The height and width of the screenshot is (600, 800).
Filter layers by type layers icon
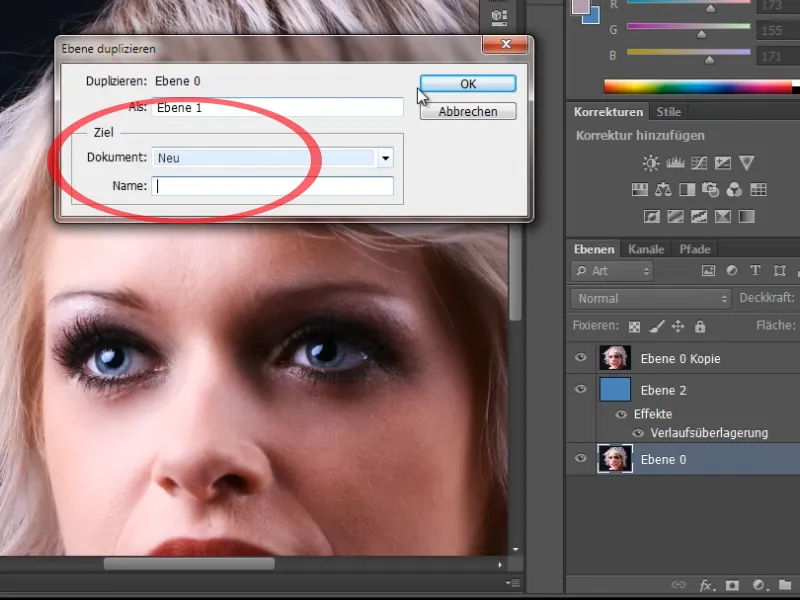click(755, 271)
